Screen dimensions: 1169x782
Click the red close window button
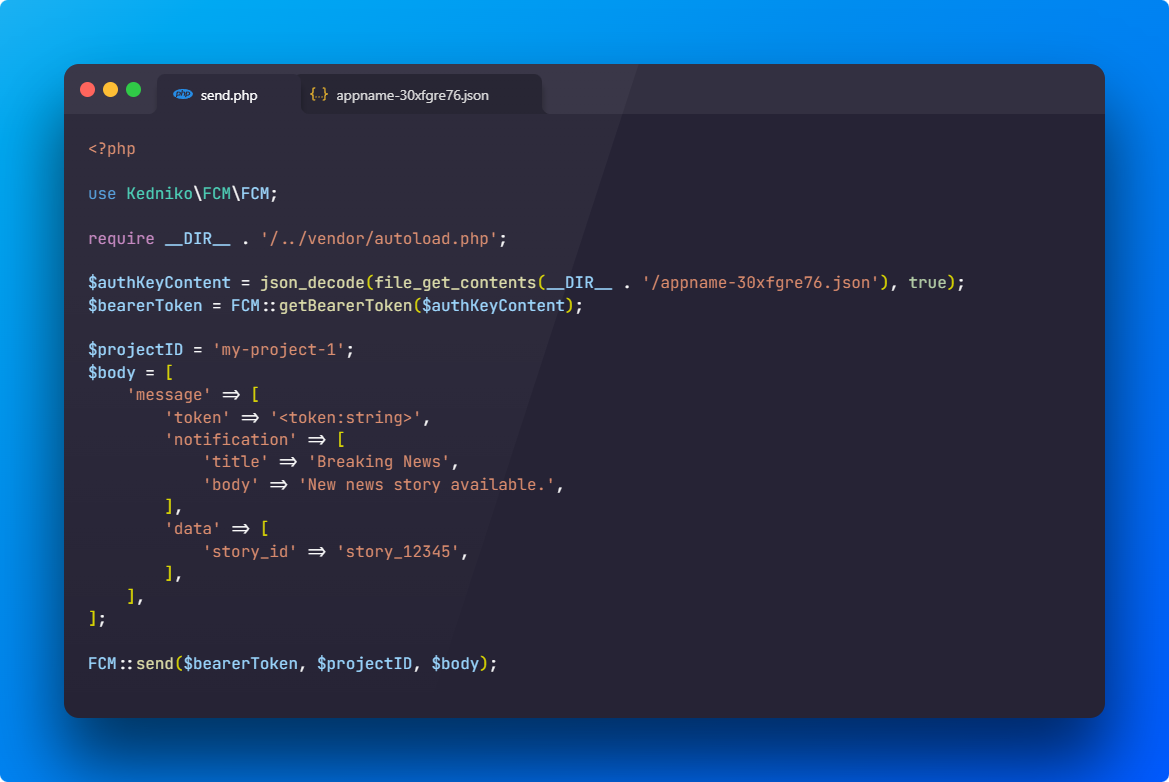point(88,90)
